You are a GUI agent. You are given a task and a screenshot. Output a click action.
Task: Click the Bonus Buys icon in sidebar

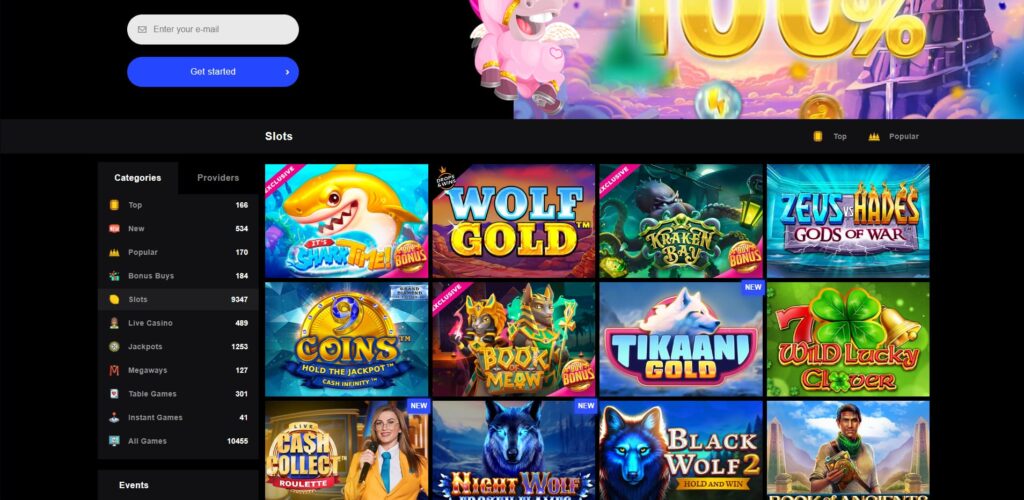(114, 276)
